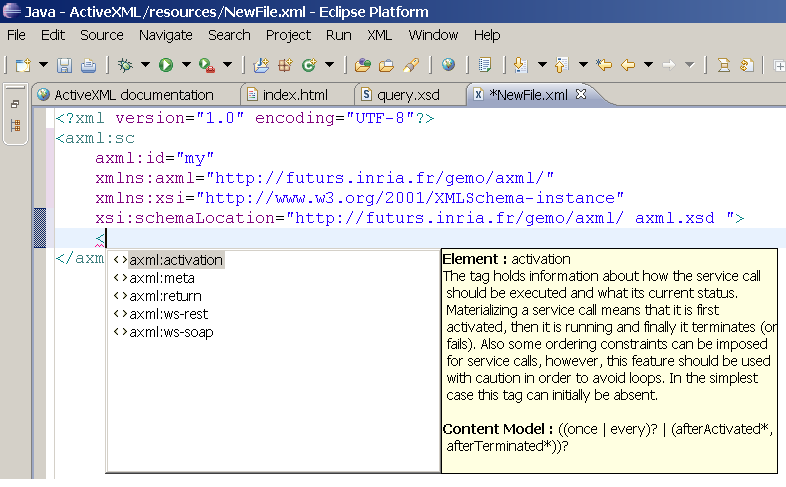The width and height of the screenshot is (786, 487).
Task: Click the axml:id="my" attribute line
Action: [x=154, y=158]
